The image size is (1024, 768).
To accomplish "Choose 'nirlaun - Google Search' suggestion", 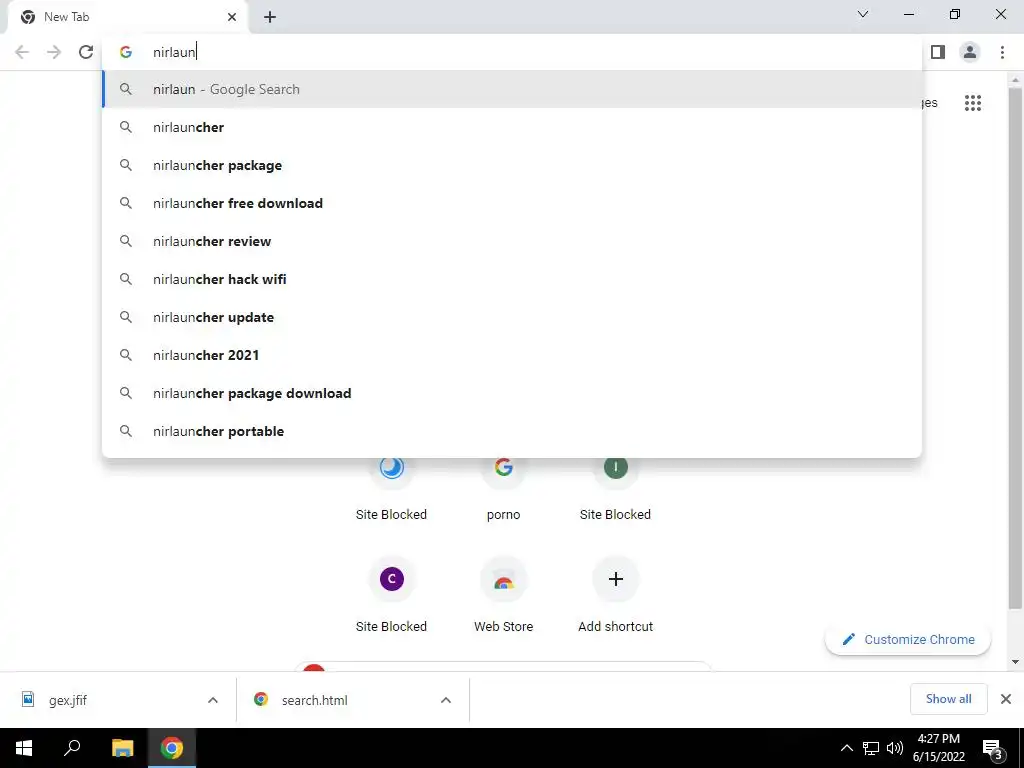I will tap(512, 89).
